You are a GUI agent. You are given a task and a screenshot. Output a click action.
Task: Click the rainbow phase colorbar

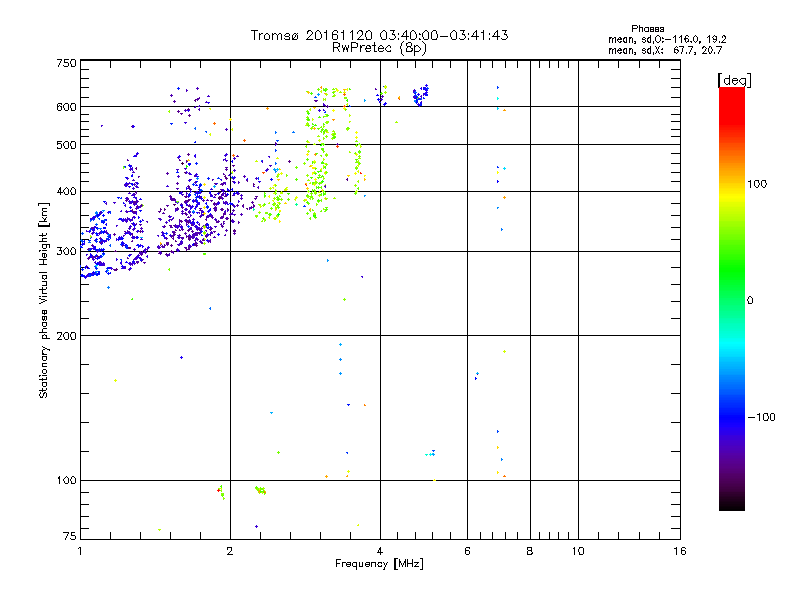pos(732,299)
